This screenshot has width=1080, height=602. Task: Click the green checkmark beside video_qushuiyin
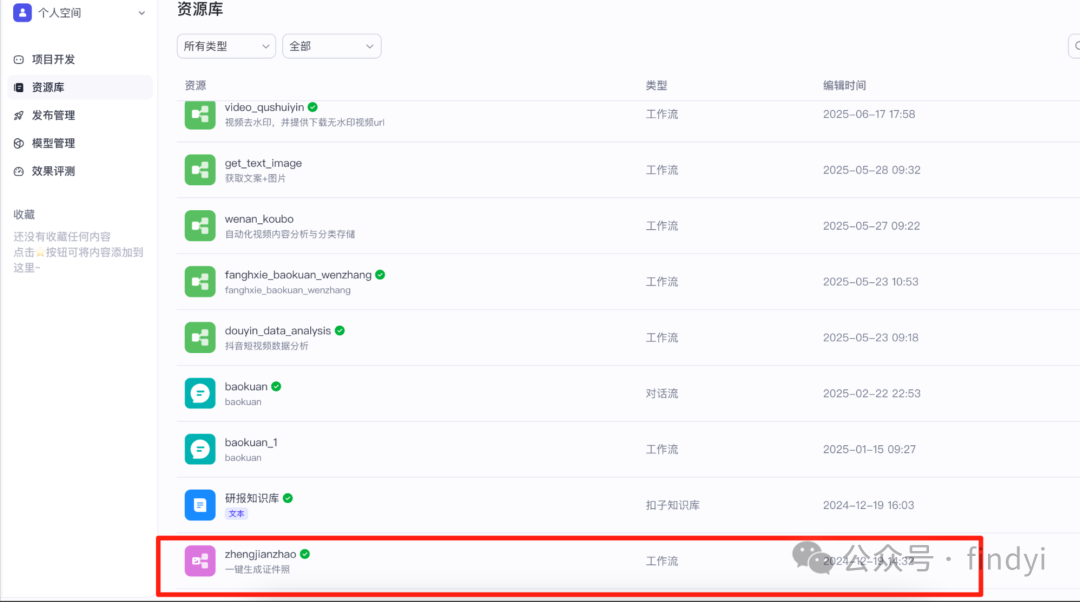[x=313, y=107]
